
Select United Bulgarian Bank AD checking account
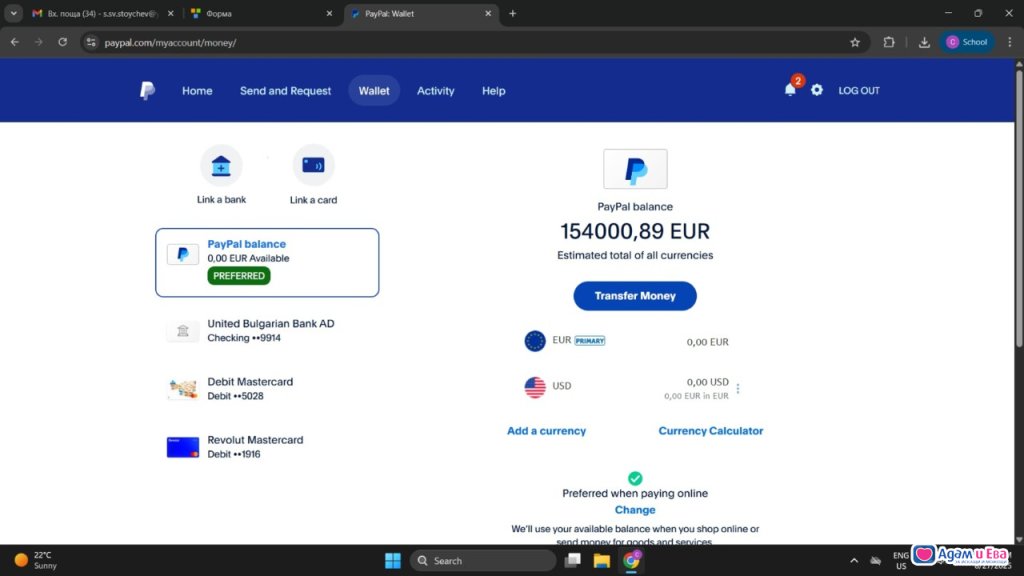point(267,330)
